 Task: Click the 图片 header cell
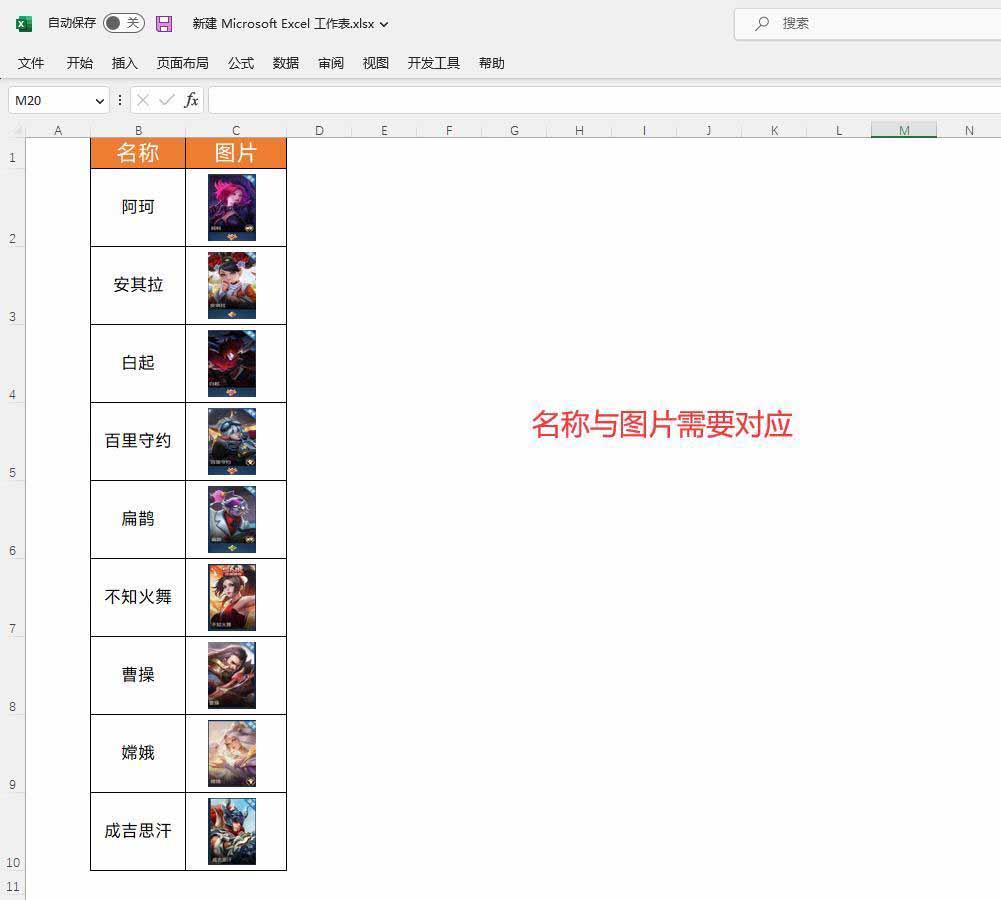pos(236,153)
